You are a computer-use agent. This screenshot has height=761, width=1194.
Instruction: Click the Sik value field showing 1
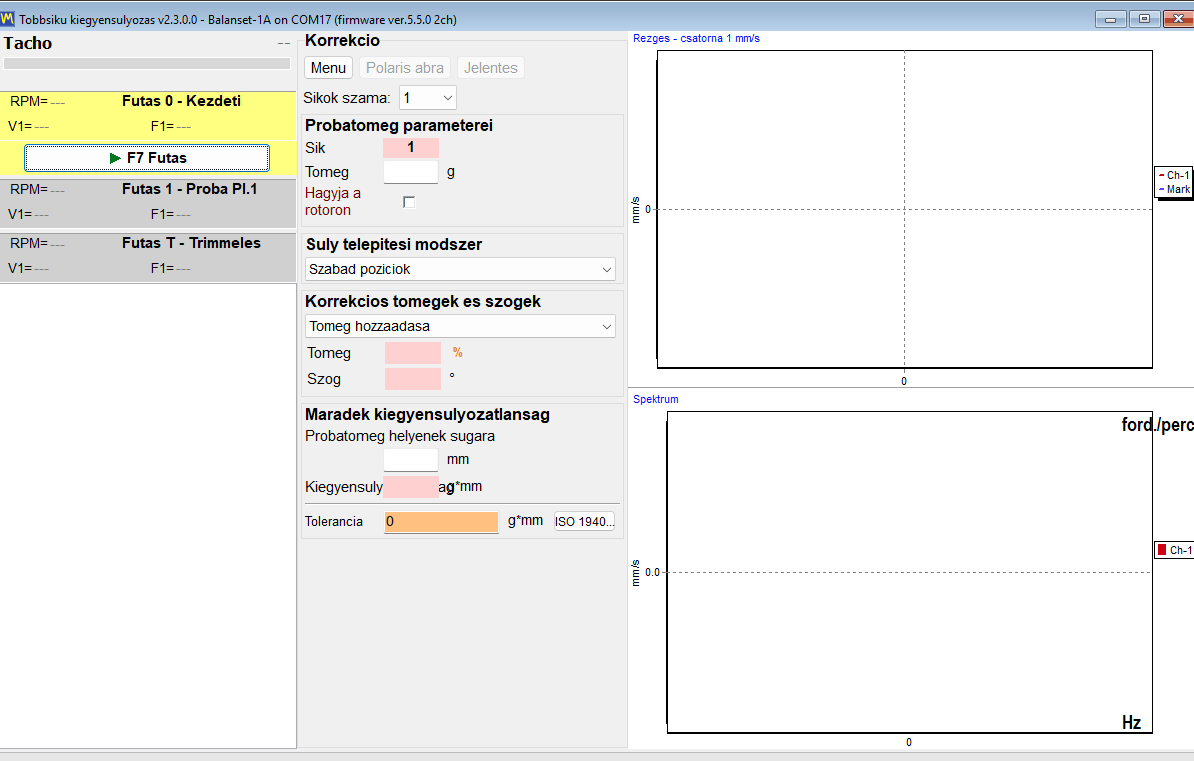pos(410,148)
